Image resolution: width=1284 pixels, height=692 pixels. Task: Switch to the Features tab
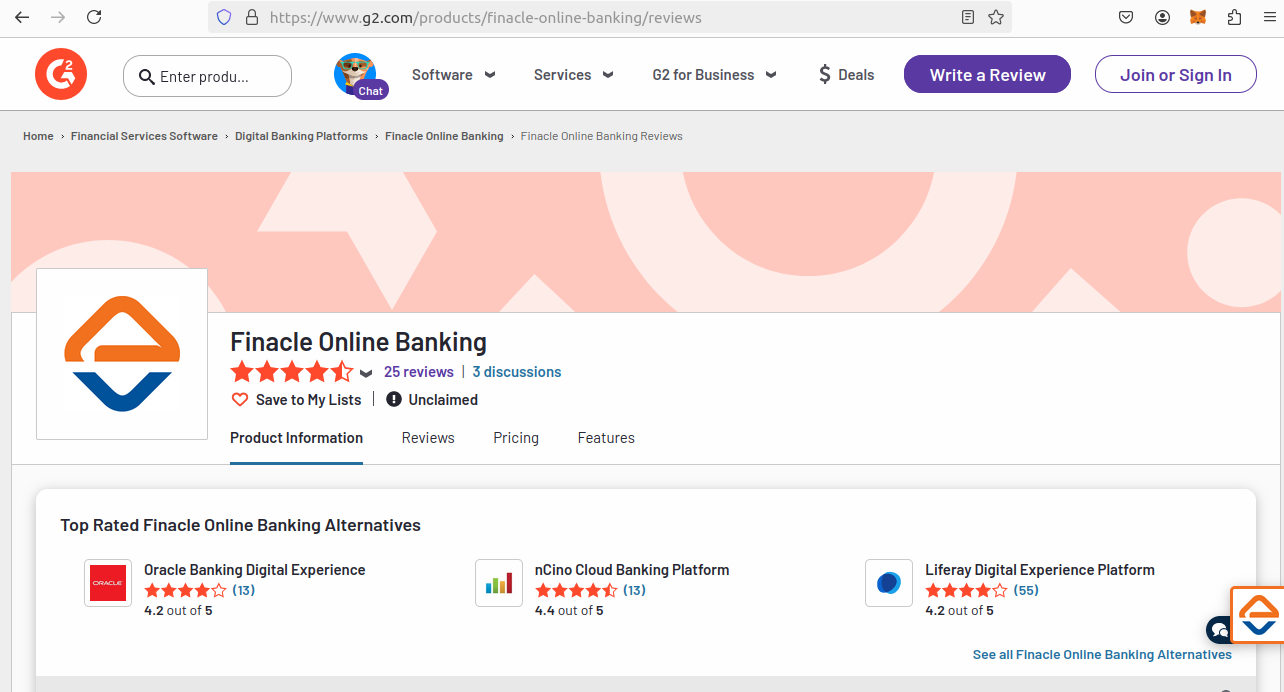[606, 438]
